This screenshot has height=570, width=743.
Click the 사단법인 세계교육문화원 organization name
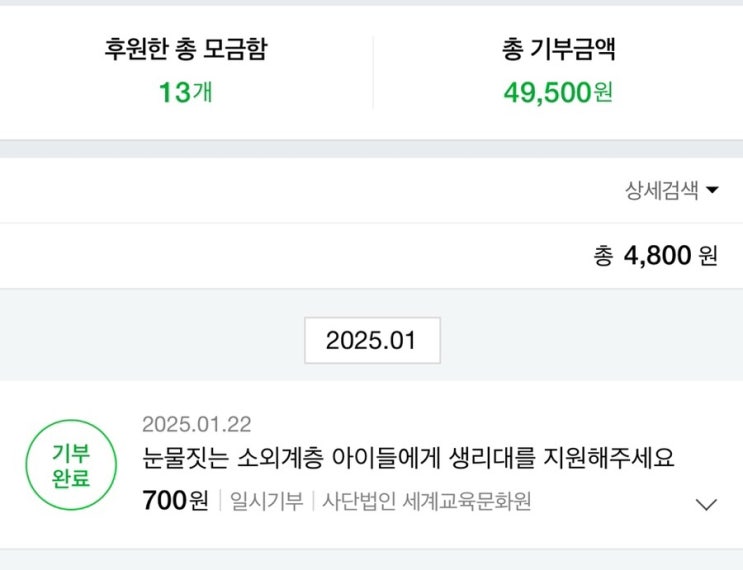pos(427,501)
